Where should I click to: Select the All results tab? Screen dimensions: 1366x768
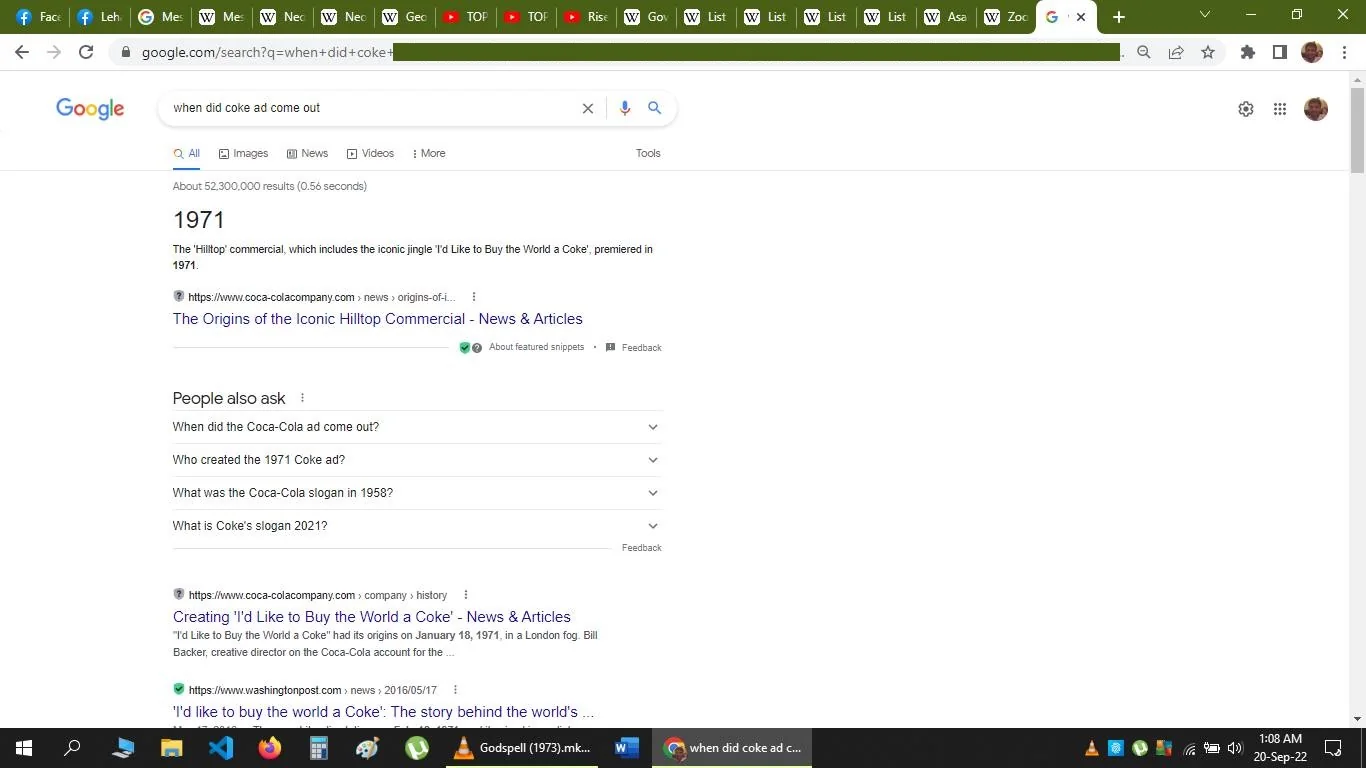click(187, 153)
